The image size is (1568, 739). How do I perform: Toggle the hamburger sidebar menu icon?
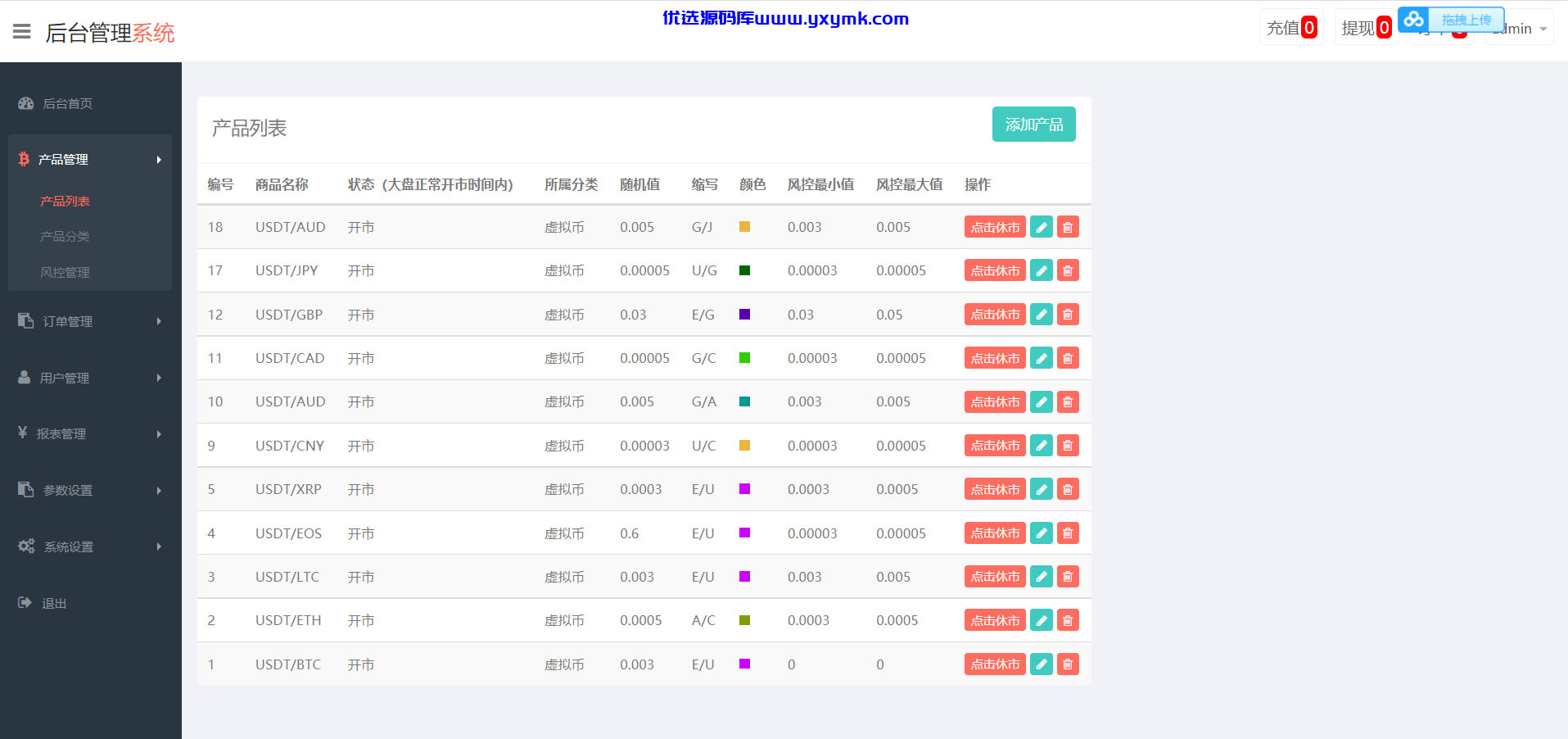pos(22,32)
